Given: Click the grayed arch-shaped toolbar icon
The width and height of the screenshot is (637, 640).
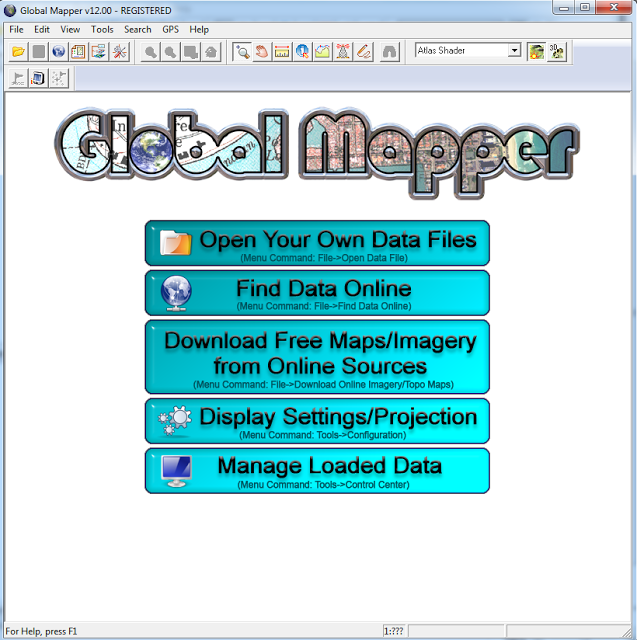Looking at the screenshot, I should (389, 52).
